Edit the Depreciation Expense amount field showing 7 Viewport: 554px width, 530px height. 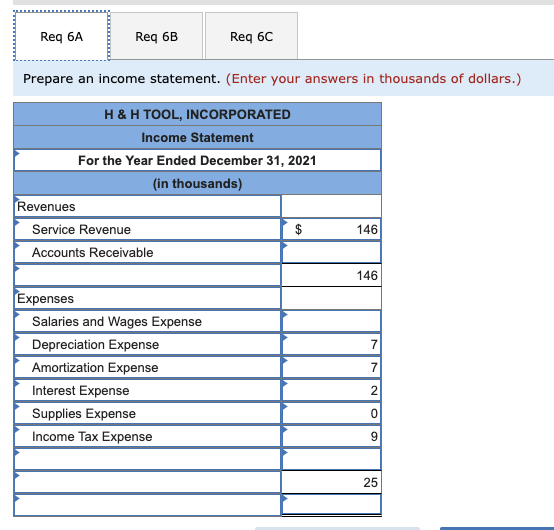tap(331, 344)
